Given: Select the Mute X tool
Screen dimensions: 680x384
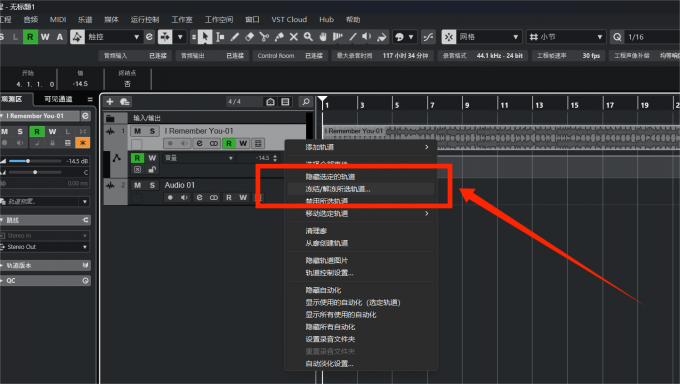Looking at the screenshot, I should pyautogui.click(x=294, y=37).
